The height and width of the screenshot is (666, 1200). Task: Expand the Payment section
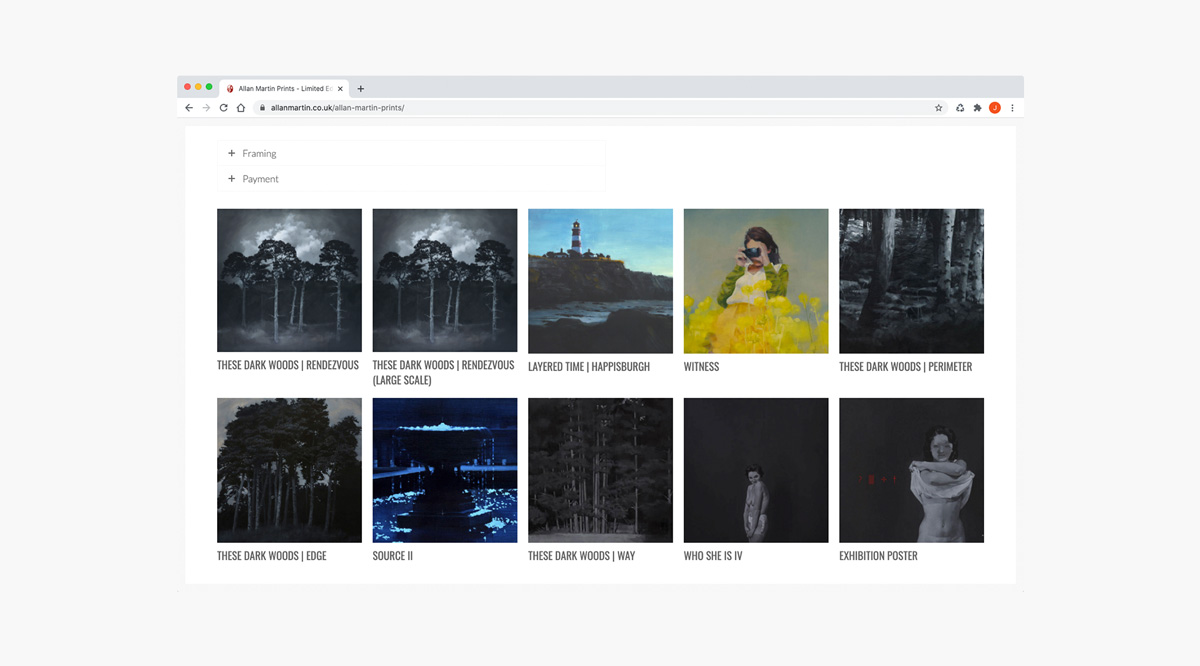[x=411, y=179]
